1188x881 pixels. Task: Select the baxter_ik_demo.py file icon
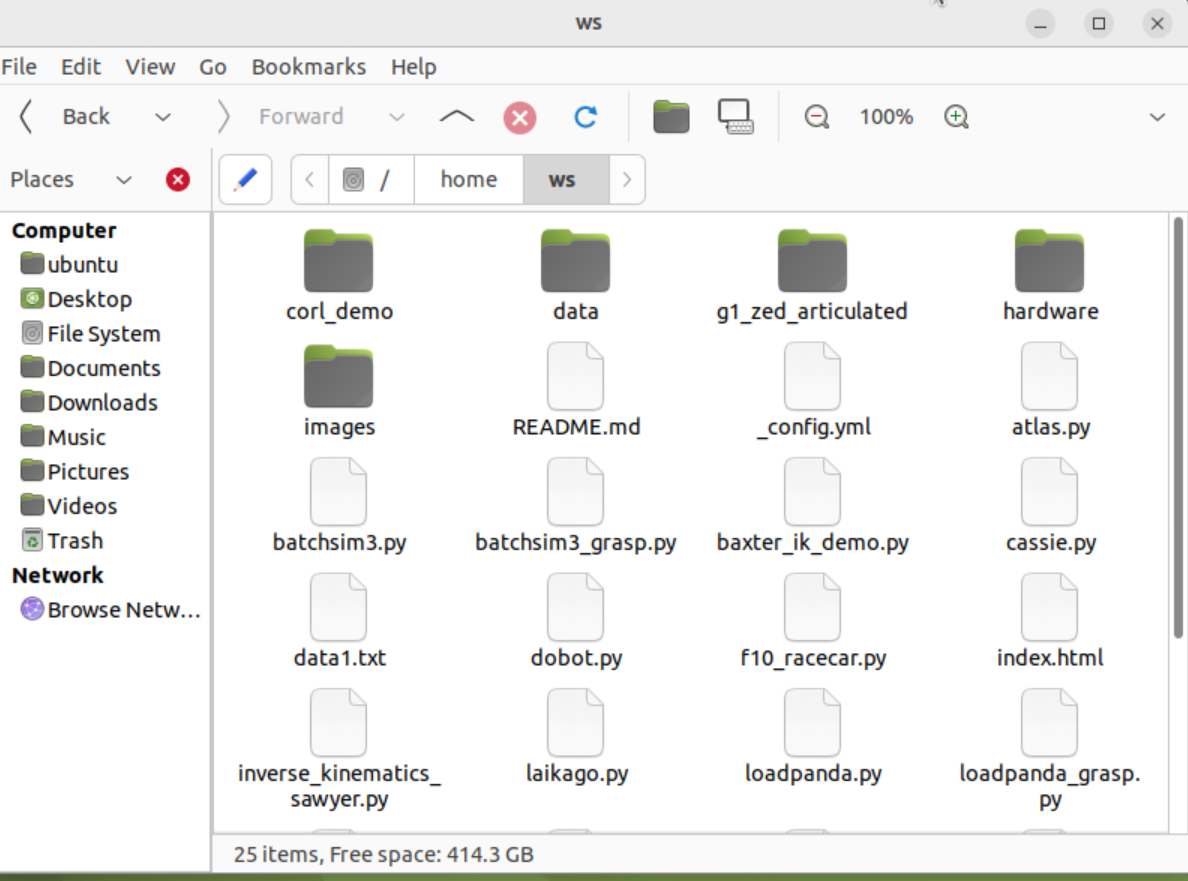(812, 492)
